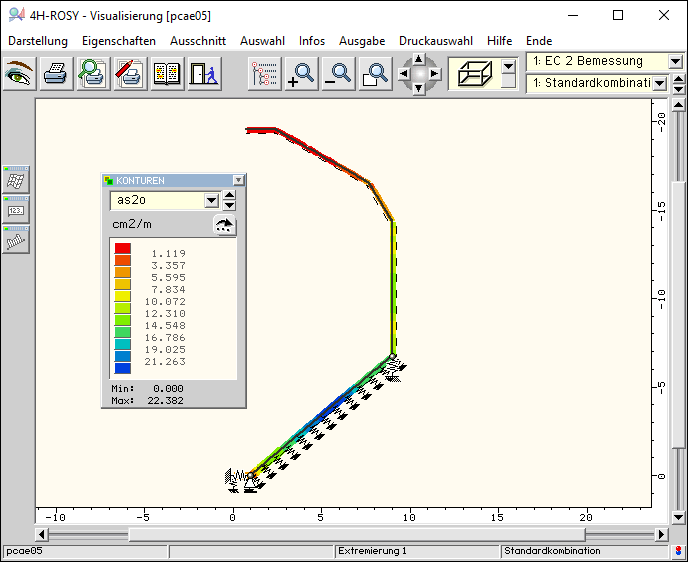Click the eye view settings icon
This screenshot has width=688, height=562.
[19, 74]
